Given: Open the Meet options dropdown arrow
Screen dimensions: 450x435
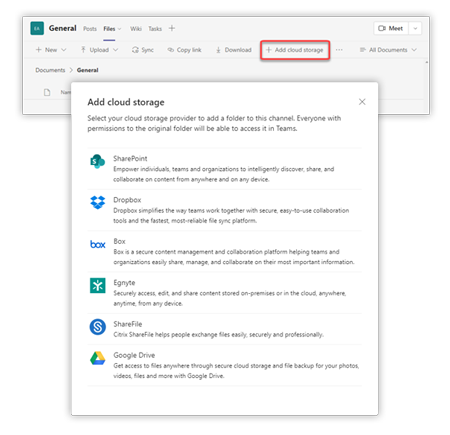Looking at the screenshot, I should point(415,28).
